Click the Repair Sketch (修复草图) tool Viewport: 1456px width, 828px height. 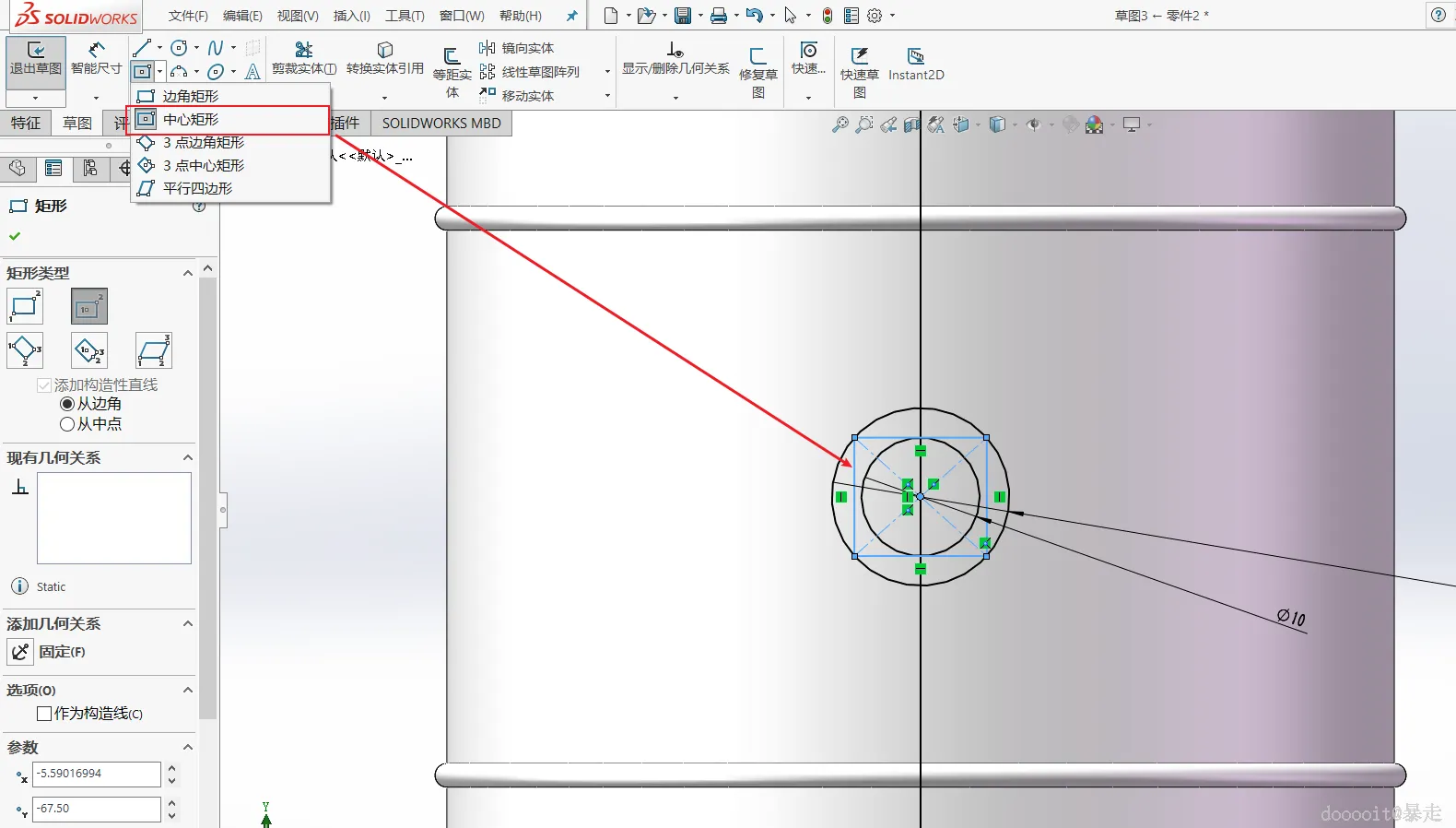(x=758, y=72)
